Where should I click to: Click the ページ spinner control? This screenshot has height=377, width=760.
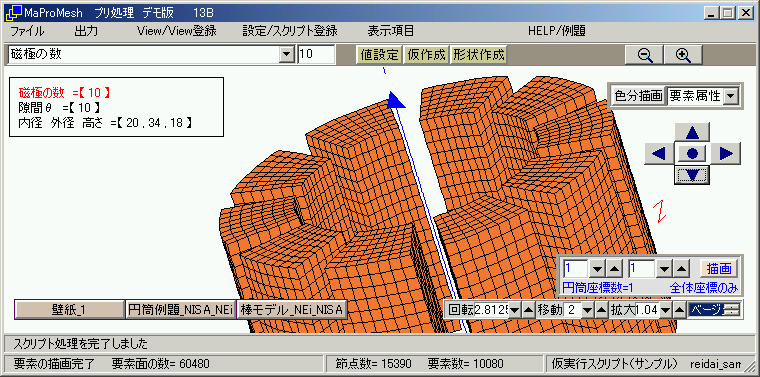[714, 310]
